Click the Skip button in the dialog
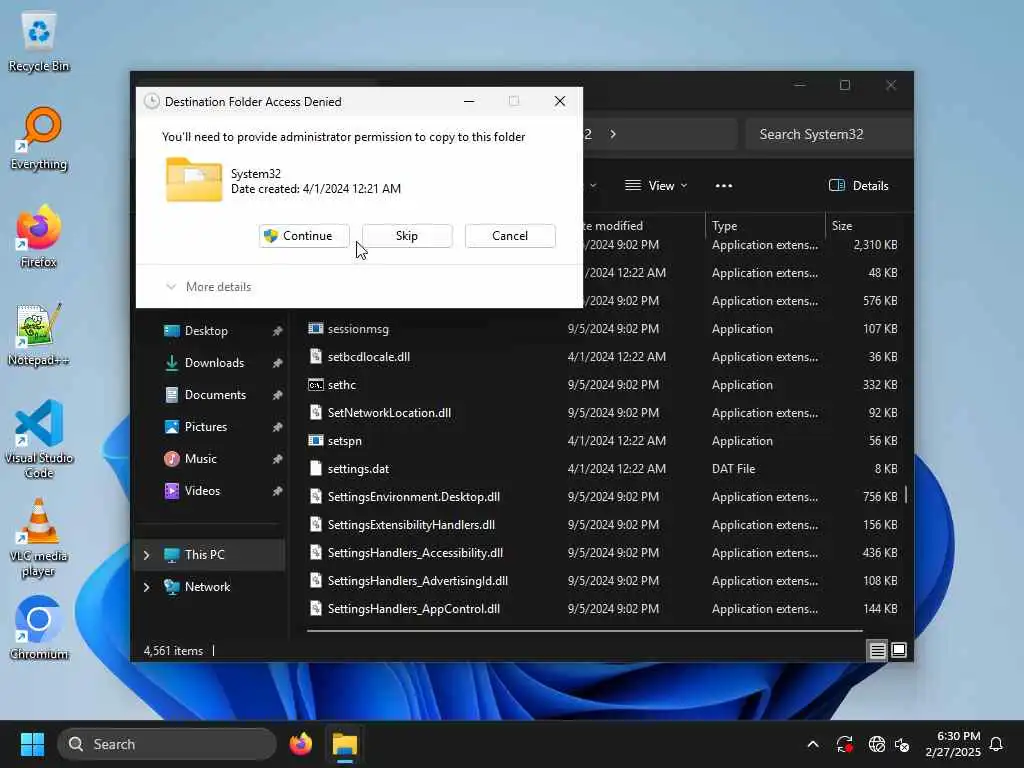This screenshot has width=1024, height=768. pos(407,236)
